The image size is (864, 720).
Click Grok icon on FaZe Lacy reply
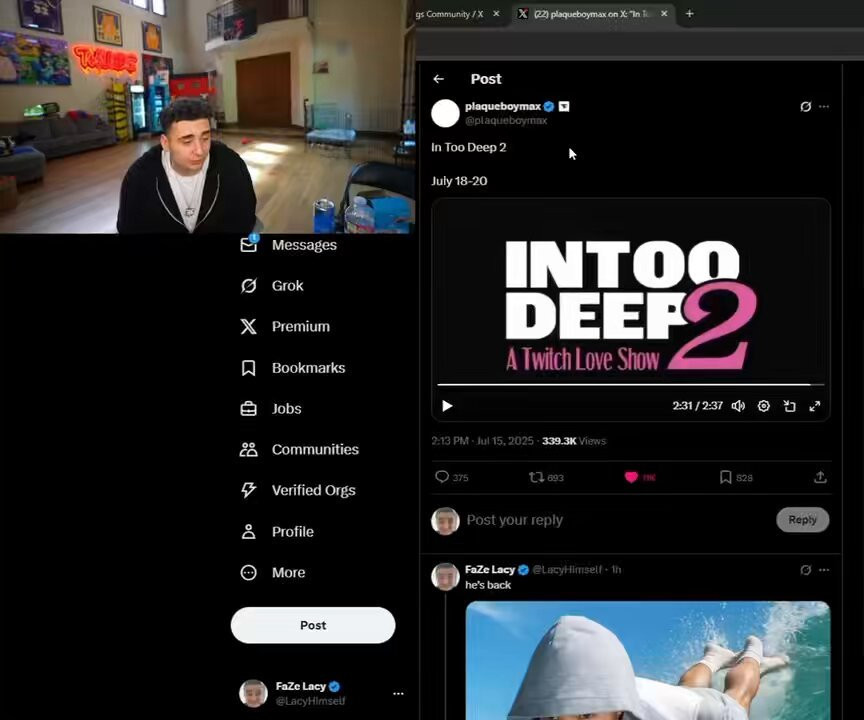[x=805, y=570]
